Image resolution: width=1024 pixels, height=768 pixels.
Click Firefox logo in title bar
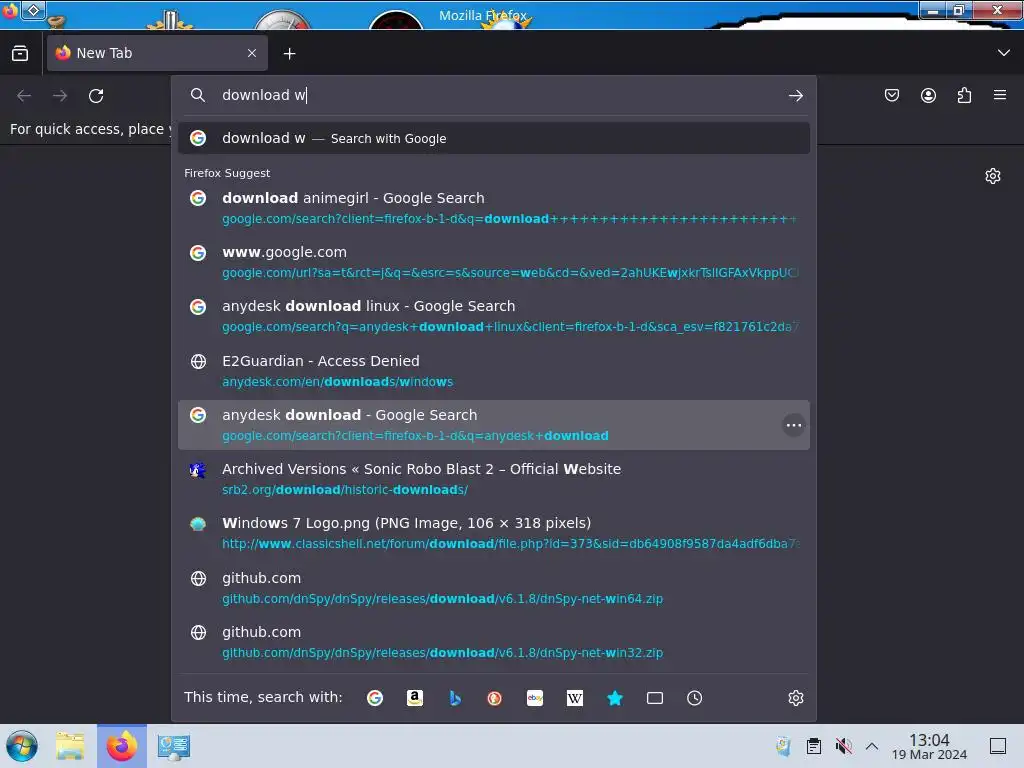(x=10, y=11)
